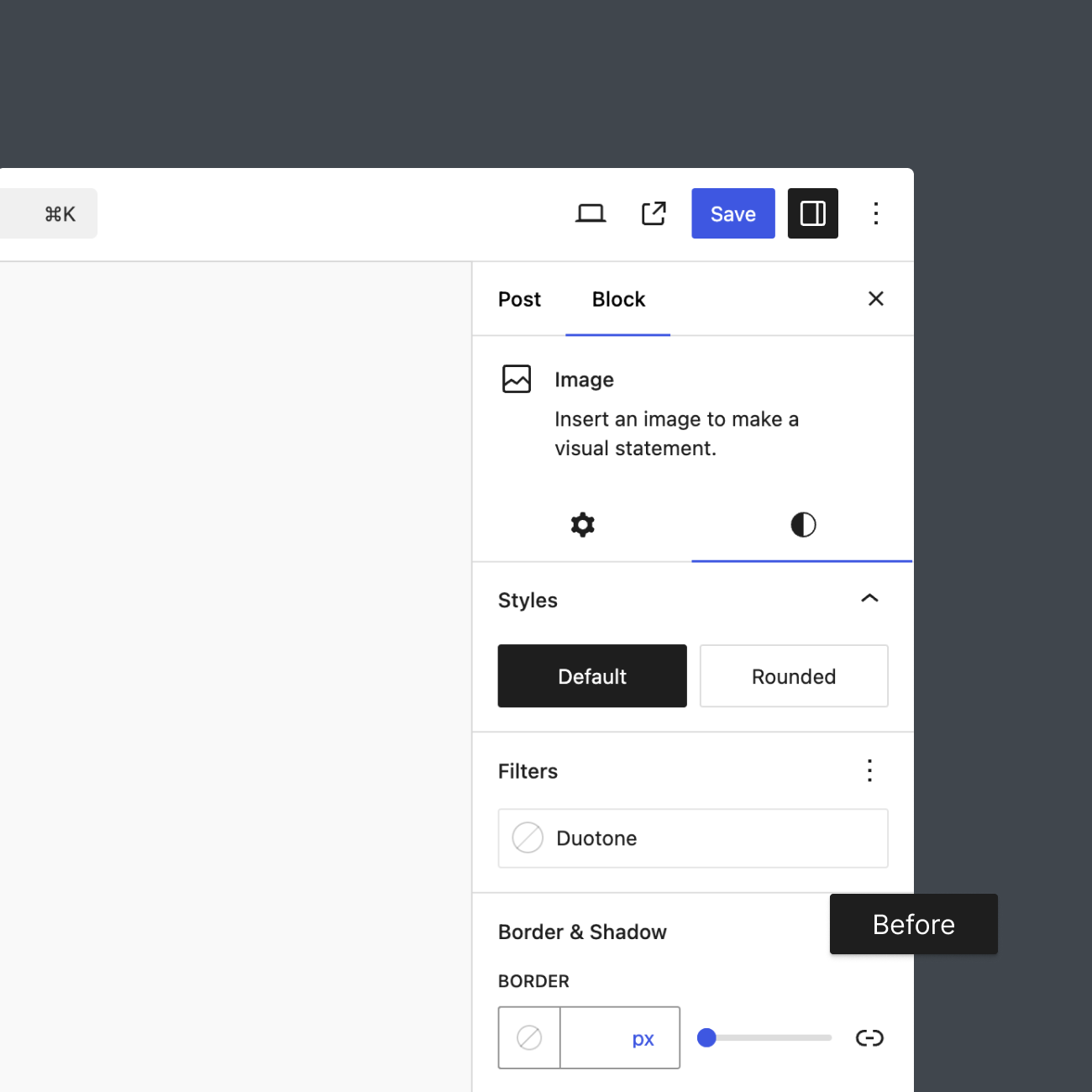Choose the Rounded image style
The width and height of the screenshot is (1092, 1092).
pos(794,676)
